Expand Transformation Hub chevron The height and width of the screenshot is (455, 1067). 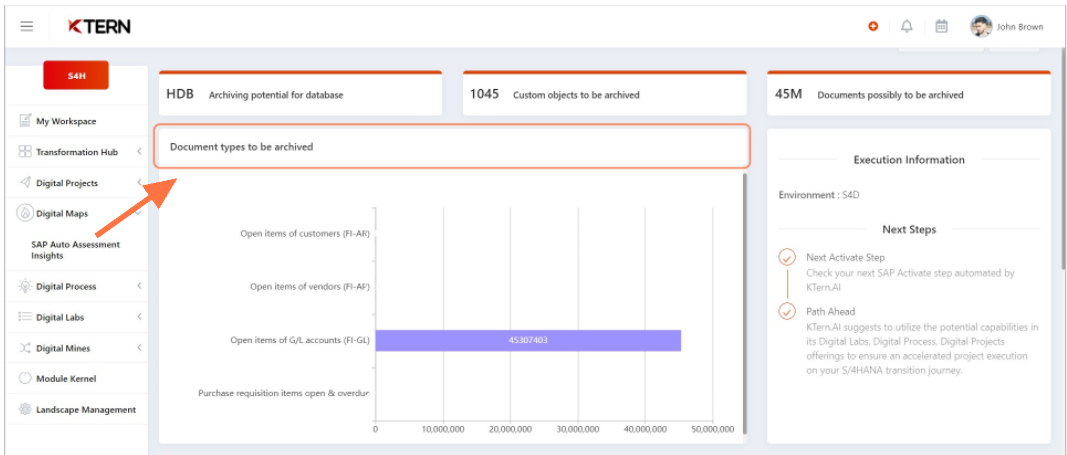[x=139, y=152]
